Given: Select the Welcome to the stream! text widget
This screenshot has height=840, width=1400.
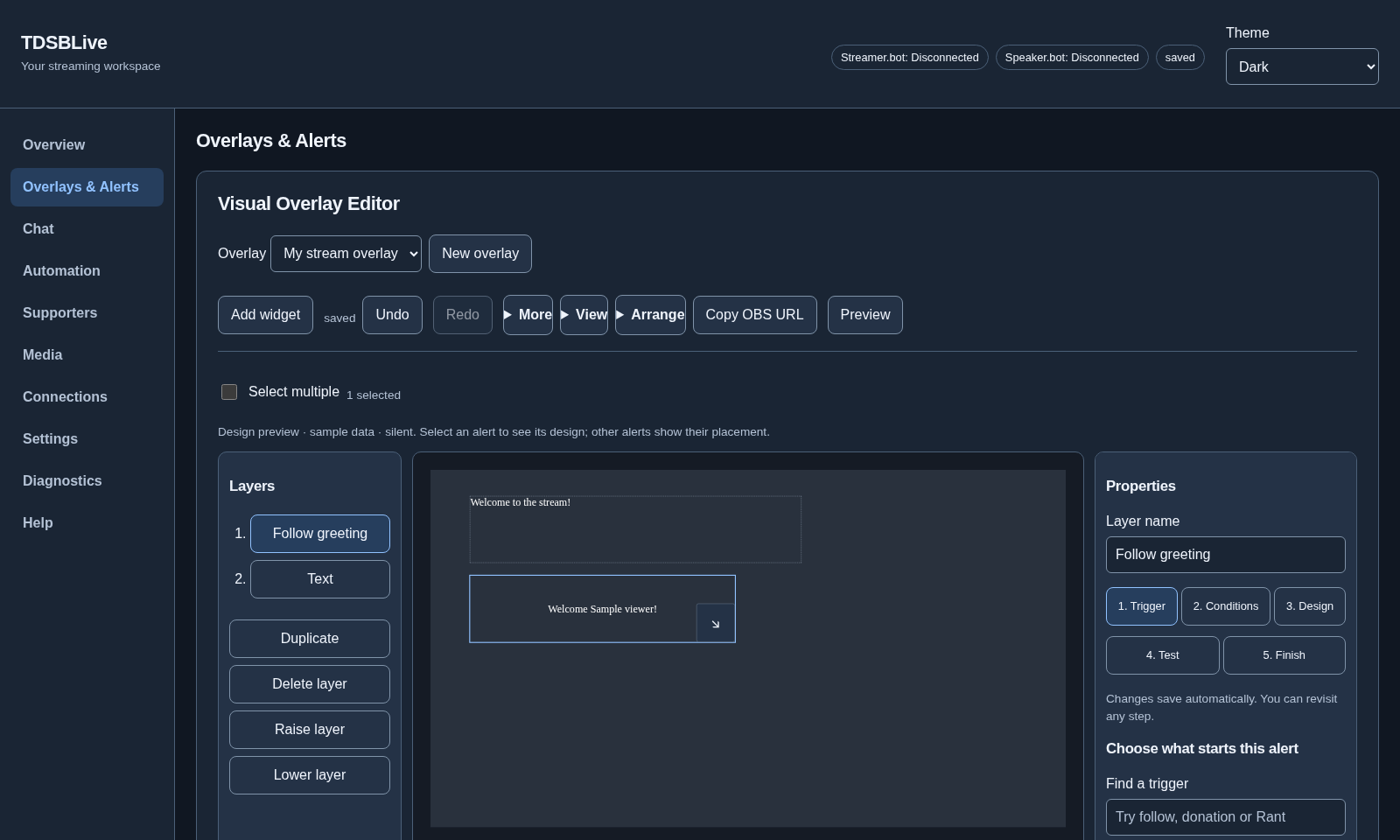Looking at the screenshot, I should coord(635,529).
